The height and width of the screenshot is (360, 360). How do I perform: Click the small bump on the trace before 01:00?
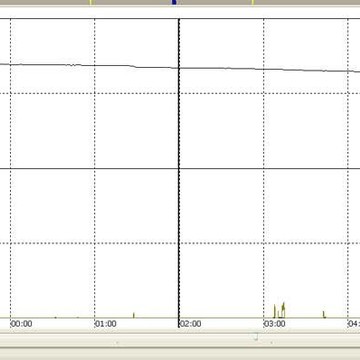click(73, 65)
